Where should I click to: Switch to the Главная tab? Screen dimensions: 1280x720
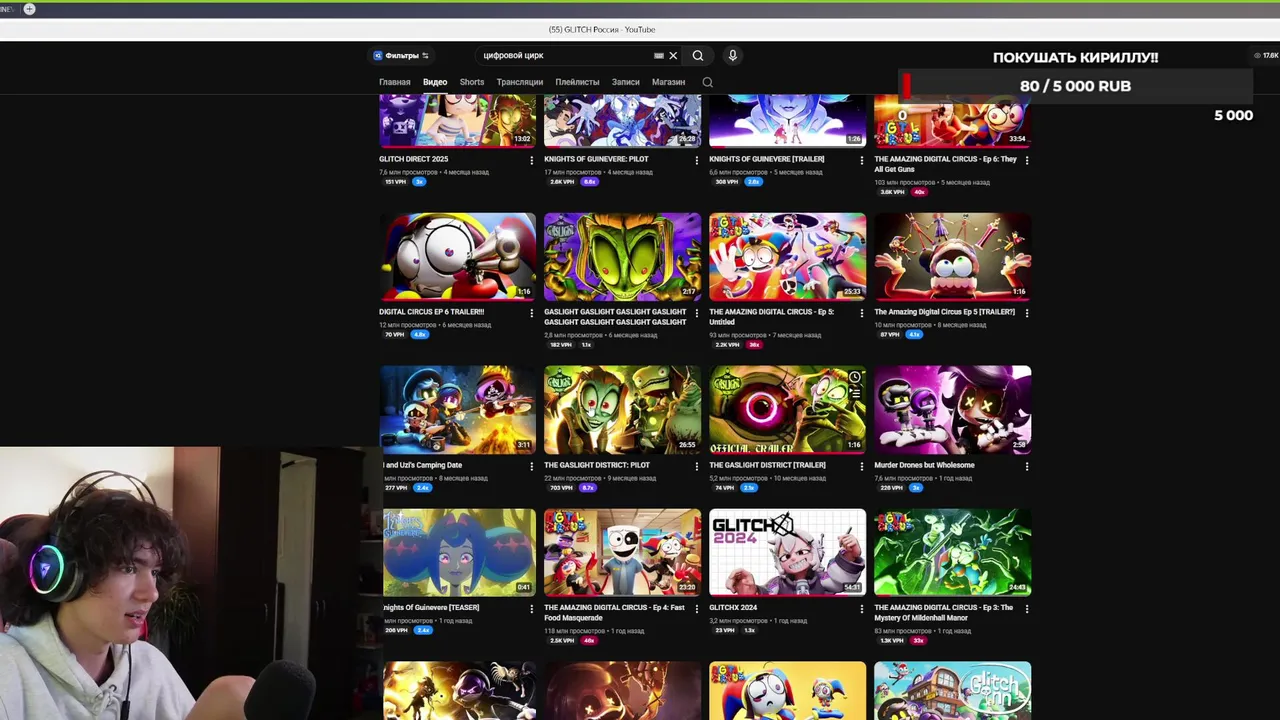(395, 82)
